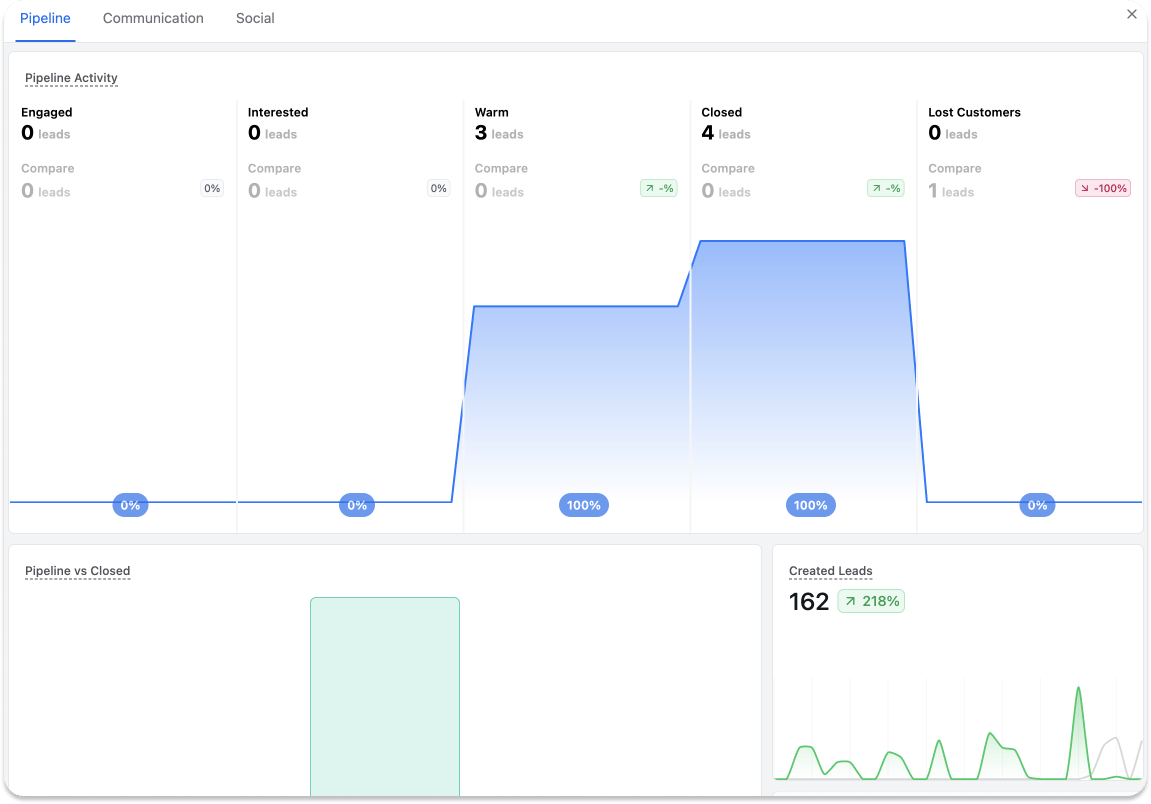1151x804 pixels.
Task: Click the Lost Customers stage title
Action: 973,112
